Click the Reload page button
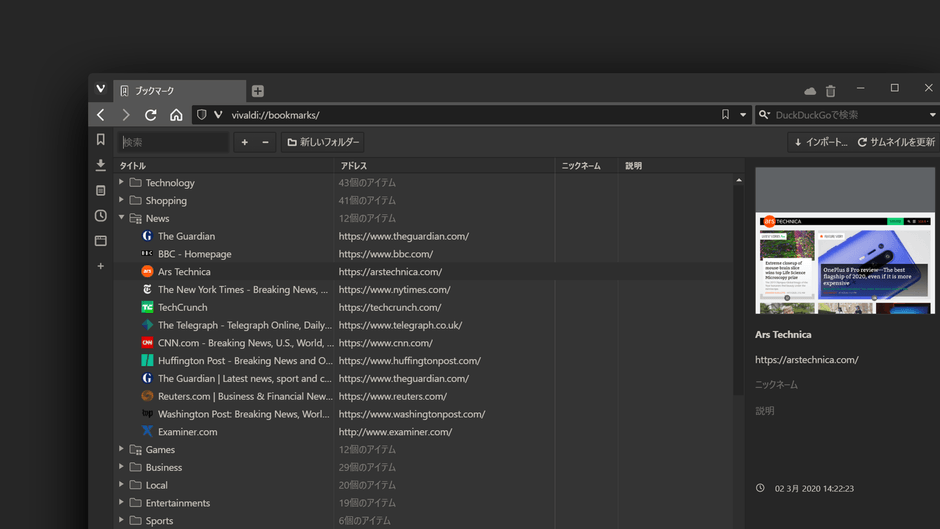940x529 pixels. pyautogui.click(x=151, y=115)
